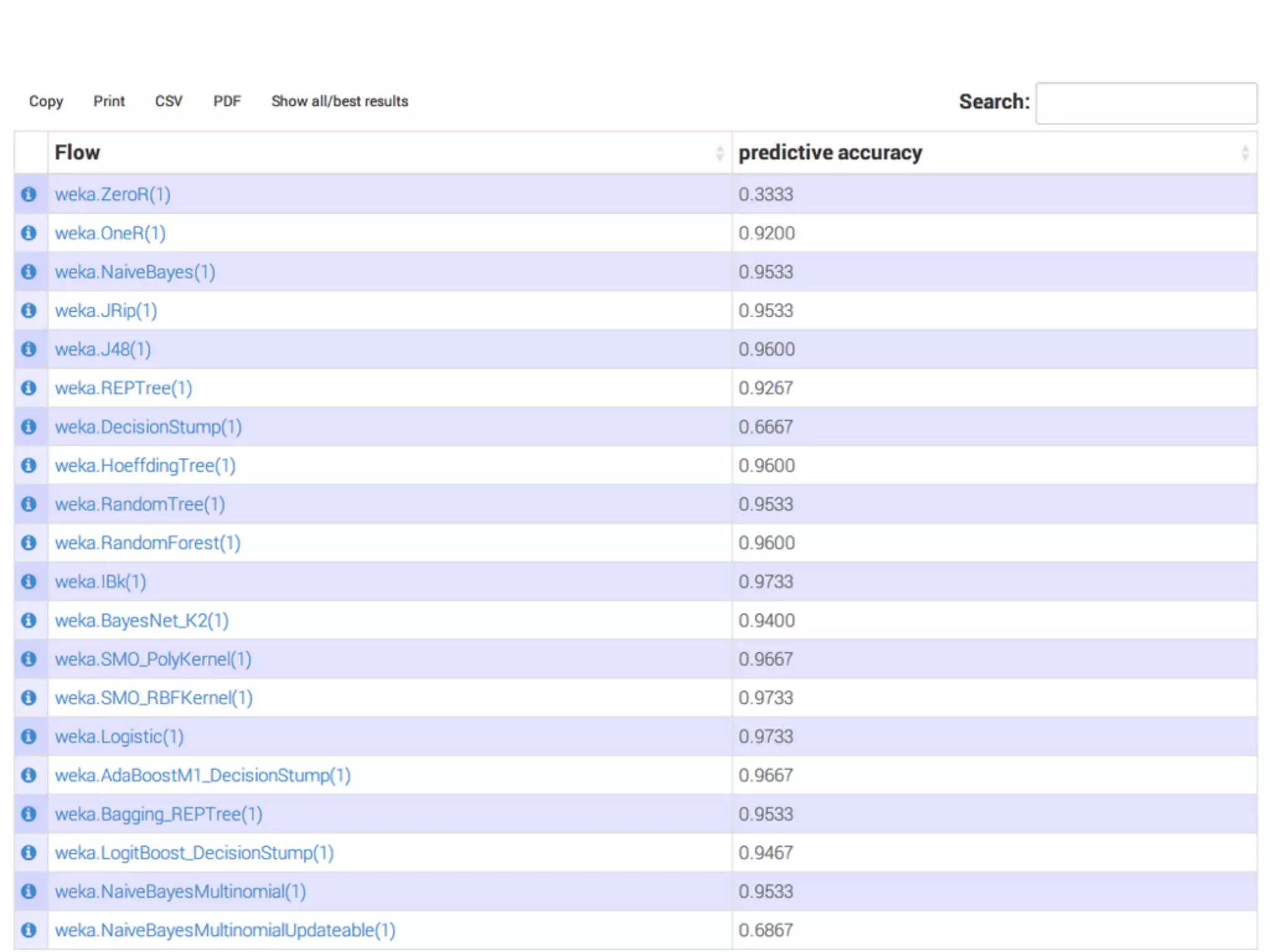Click info icon beside weka.Bagging_REPTree(1)

pyautogui.click(x=29, y=814)
